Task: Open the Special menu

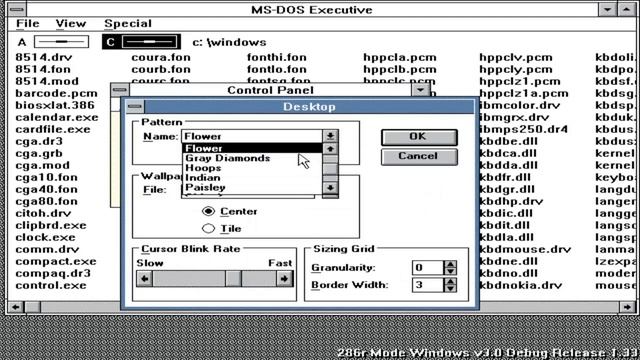Action: click(x=128, y=24)
